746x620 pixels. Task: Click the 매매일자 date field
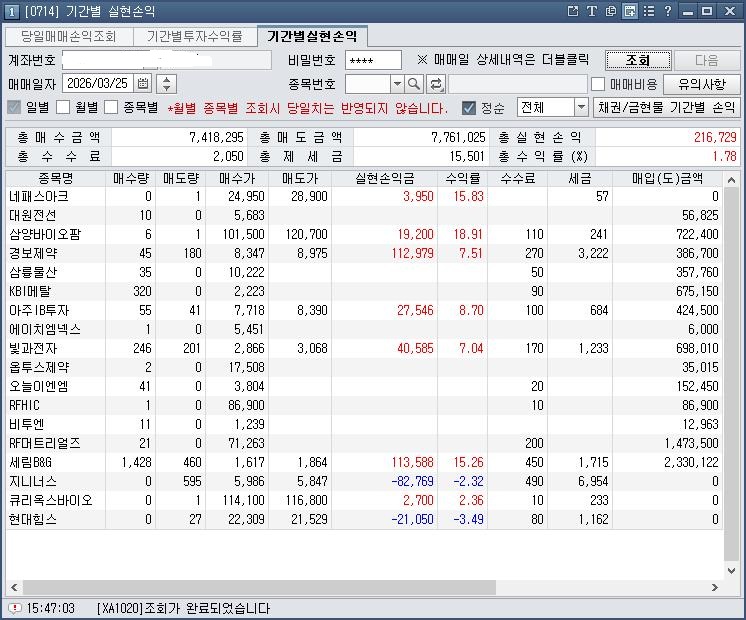98,84
